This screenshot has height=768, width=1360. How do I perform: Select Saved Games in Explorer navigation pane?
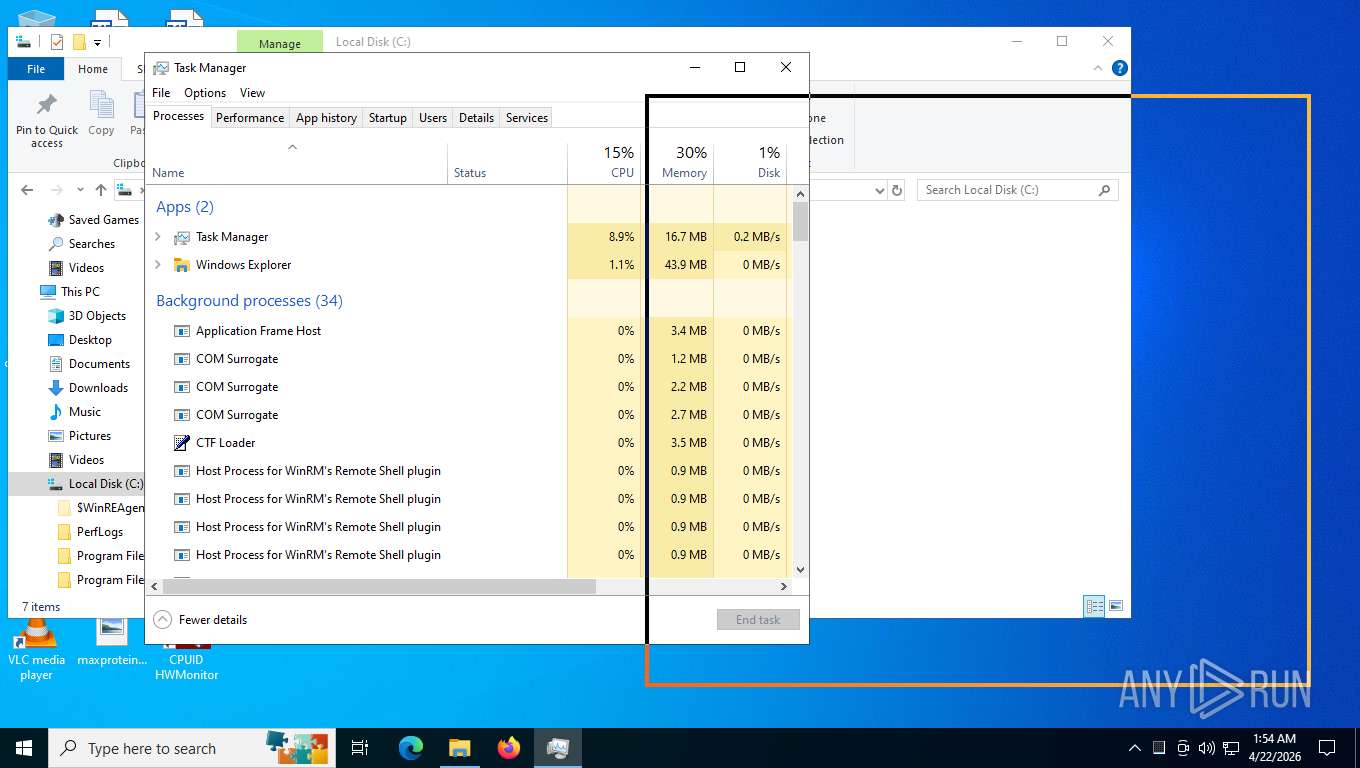click(103, 220)
